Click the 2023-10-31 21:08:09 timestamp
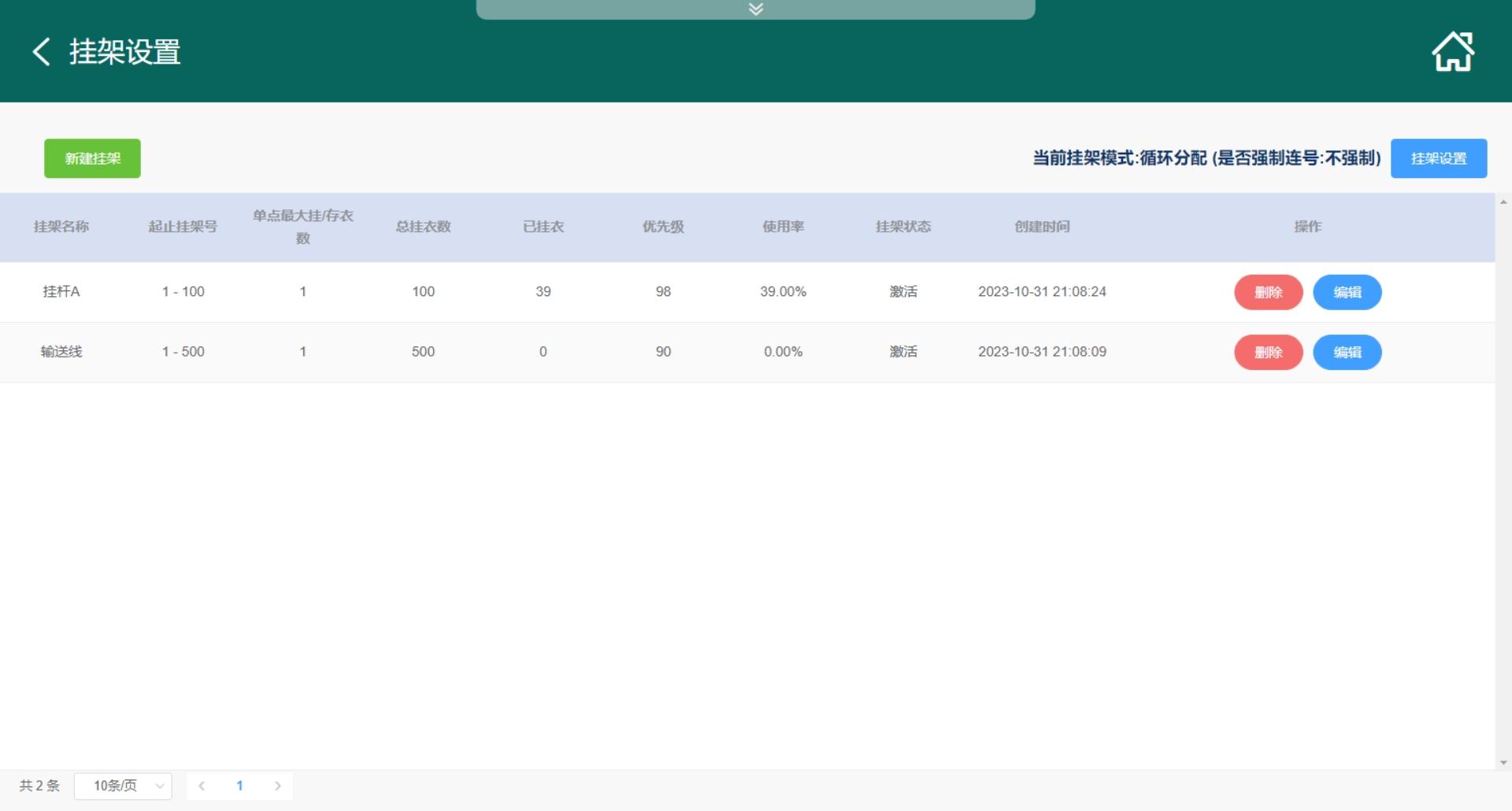Screen dimensions: 1512x811 (x=1042, y=351)
